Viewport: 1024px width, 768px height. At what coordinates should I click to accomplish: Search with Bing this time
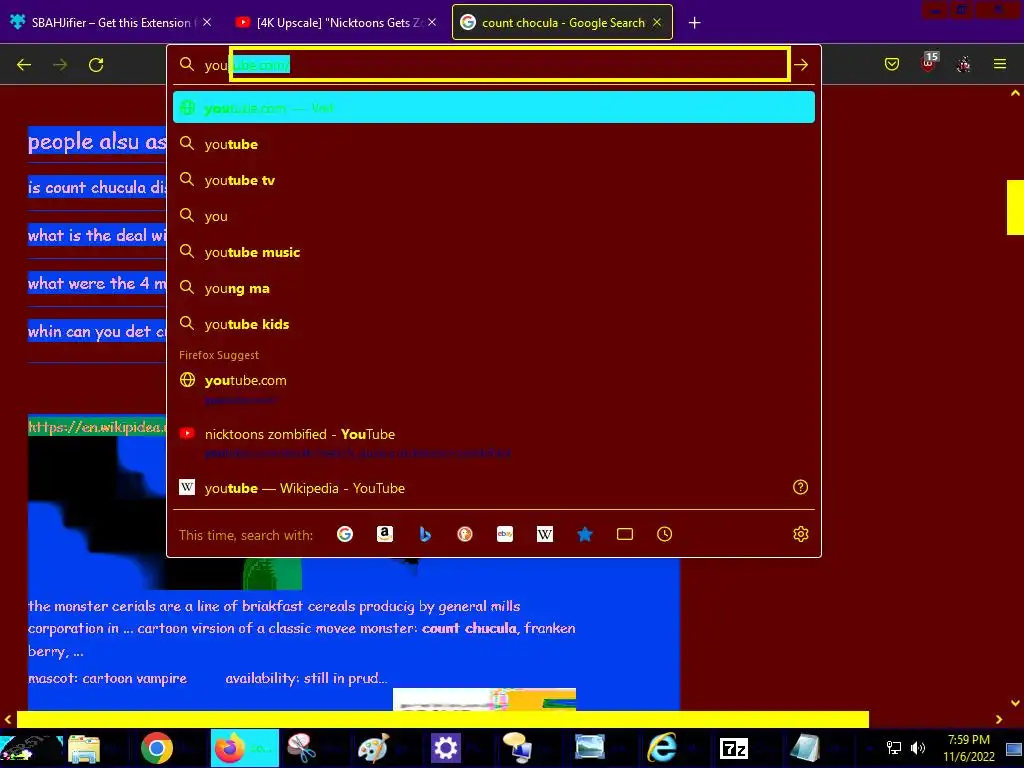click(425, 534)
